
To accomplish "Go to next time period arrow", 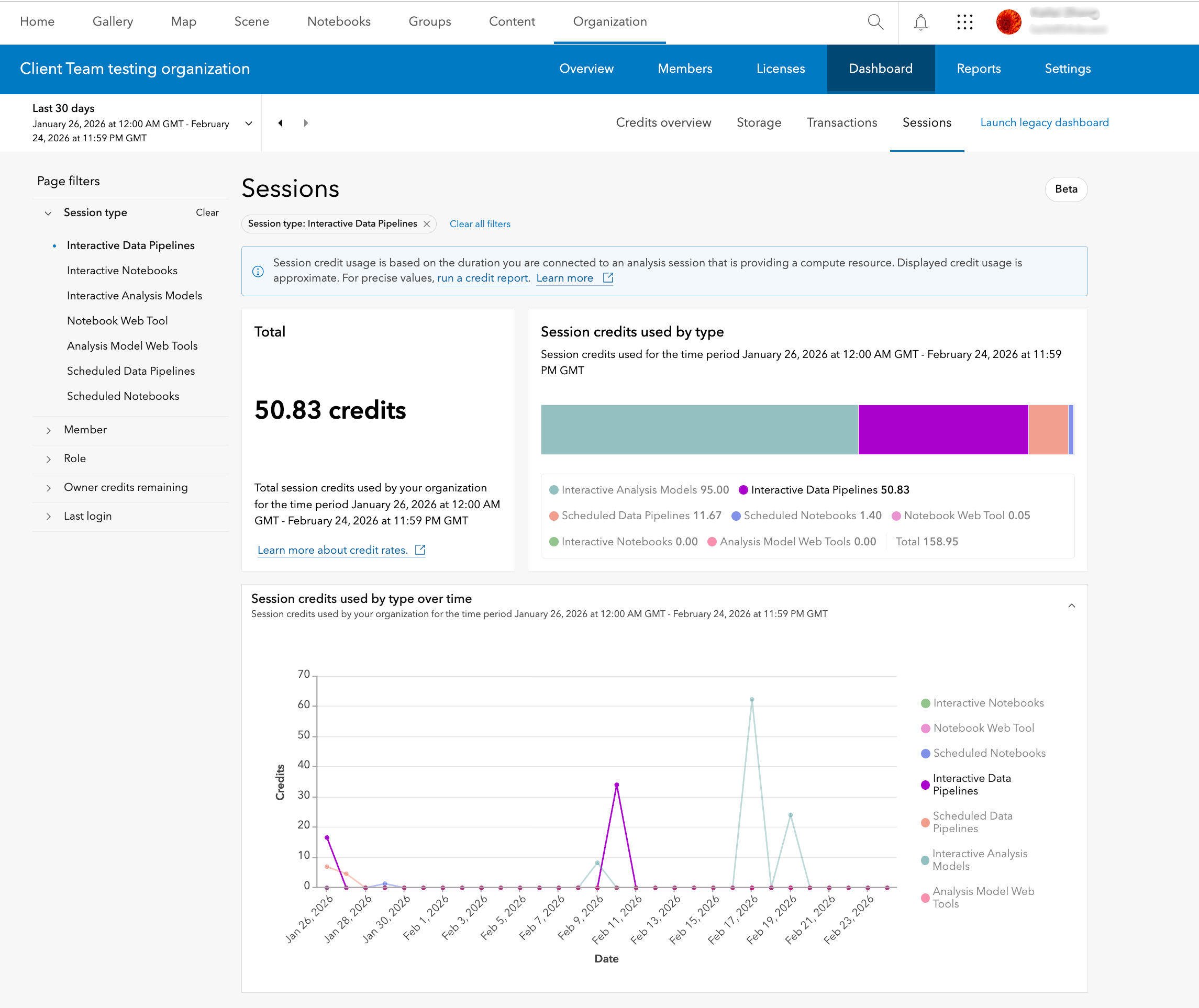I will pos(306,123).
